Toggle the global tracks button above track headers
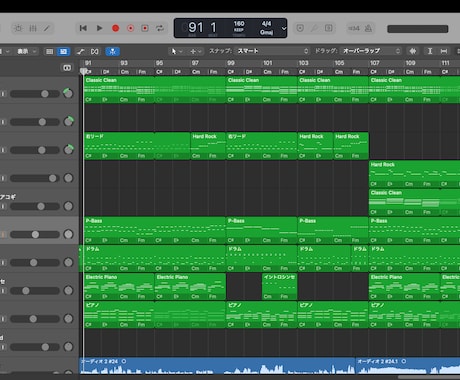This screenshot has width=460, height=380. (67, 68)
